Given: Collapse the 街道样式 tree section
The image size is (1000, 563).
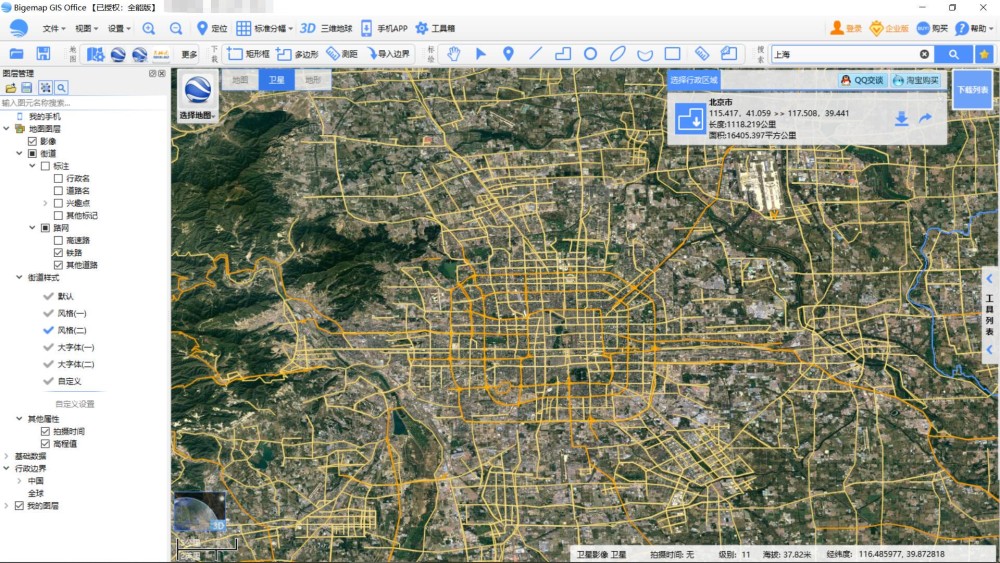Looking at the screenshot, I should pyautogui.click(x=19, y=277).
